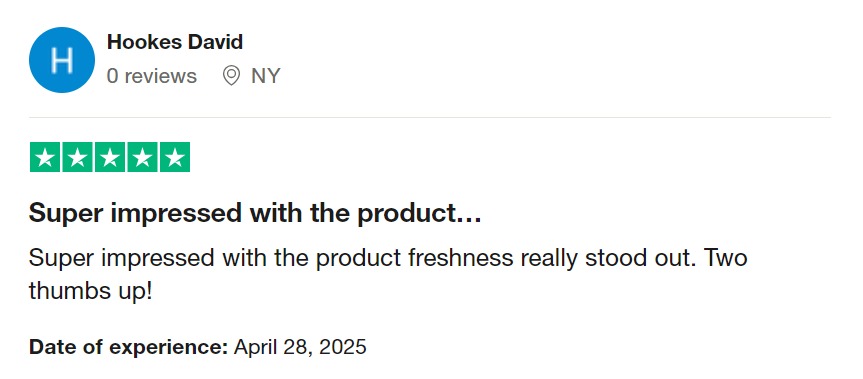The height and width of the screenshot is (379, 863).
Task: Click the phrase thumbs up! in the review
Action: [x=90, y=292]
